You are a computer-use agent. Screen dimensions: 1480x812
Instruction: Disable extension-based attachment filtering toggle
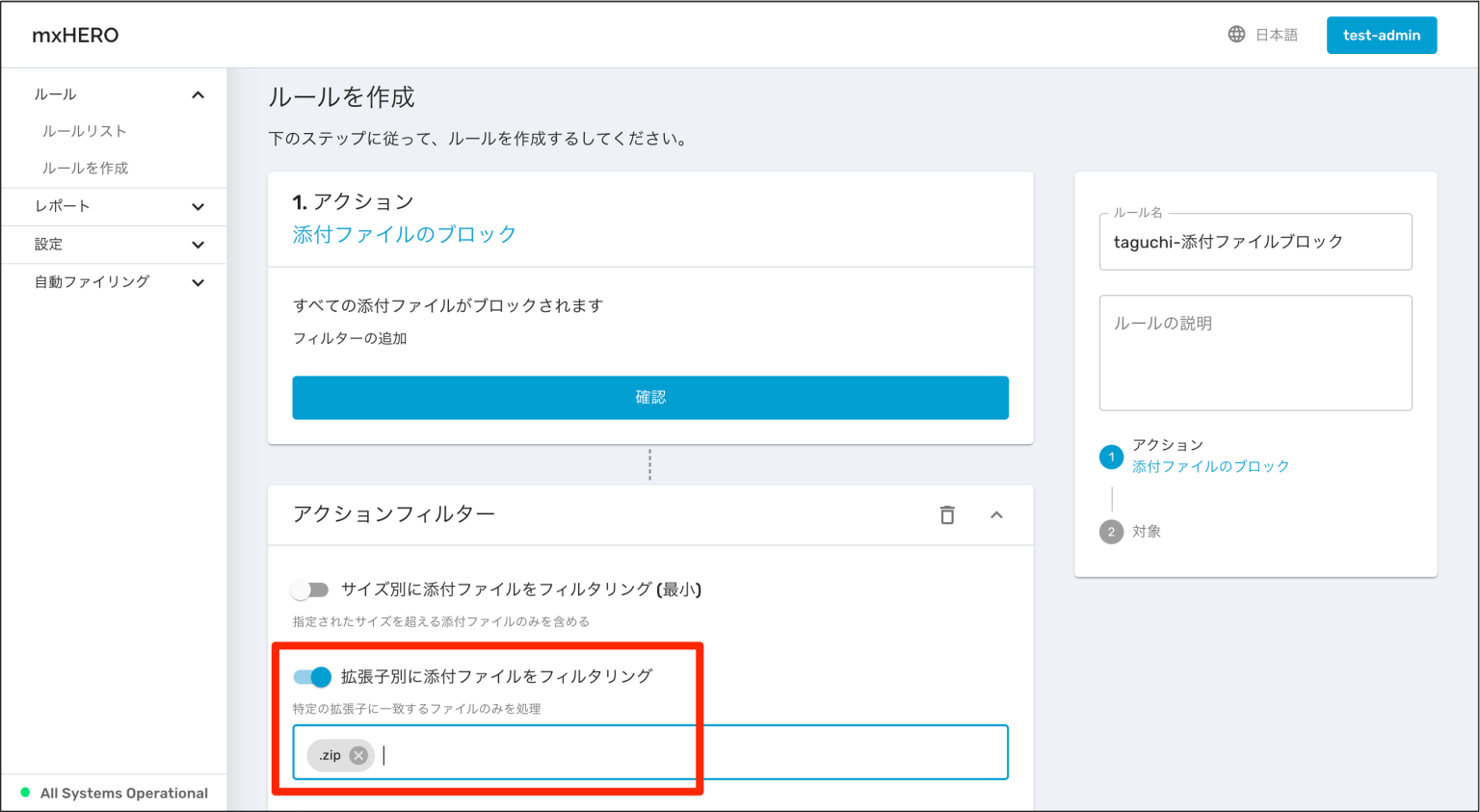[x=310, y=677]
